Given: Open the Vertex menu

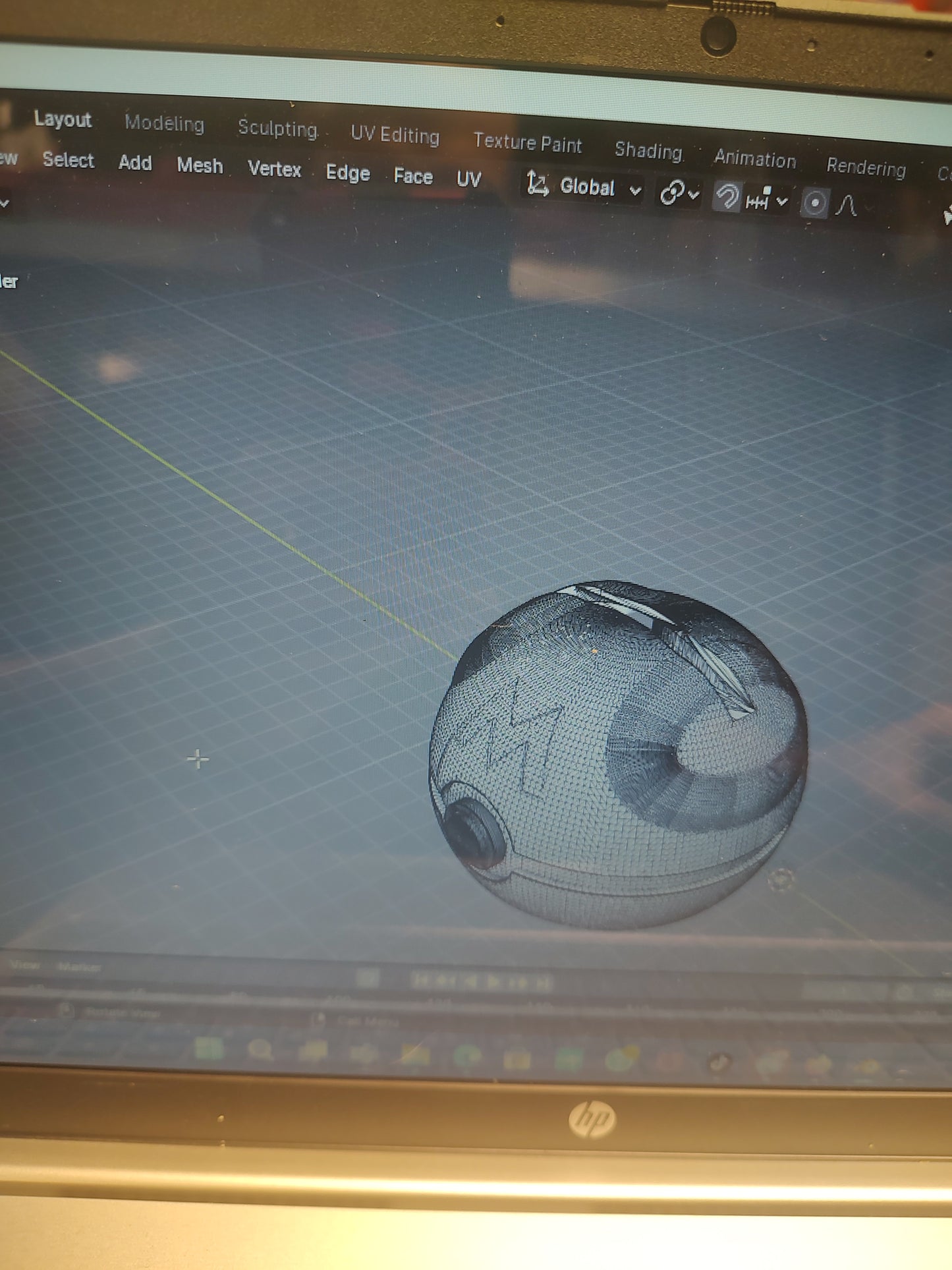Looking at the screenshot, I should [x=275, y=169].
